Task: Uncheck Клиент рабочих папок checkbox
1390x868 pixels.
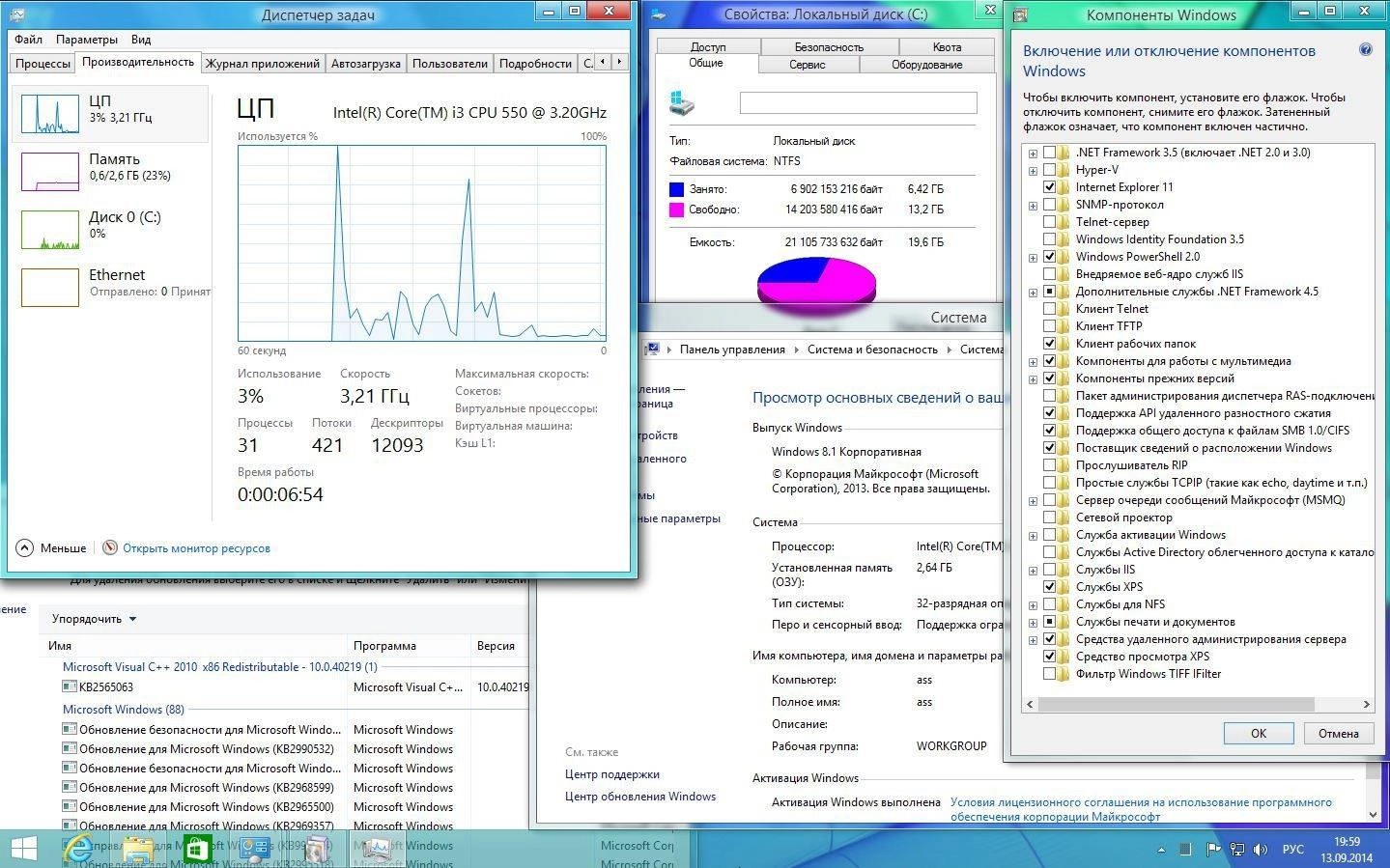Action: pyautogui.click(x=1049, y=344)
